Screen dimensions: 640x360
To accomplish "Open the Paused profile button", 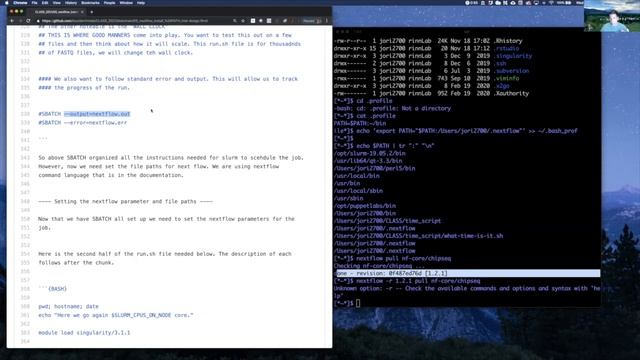I will click(312, 20).
